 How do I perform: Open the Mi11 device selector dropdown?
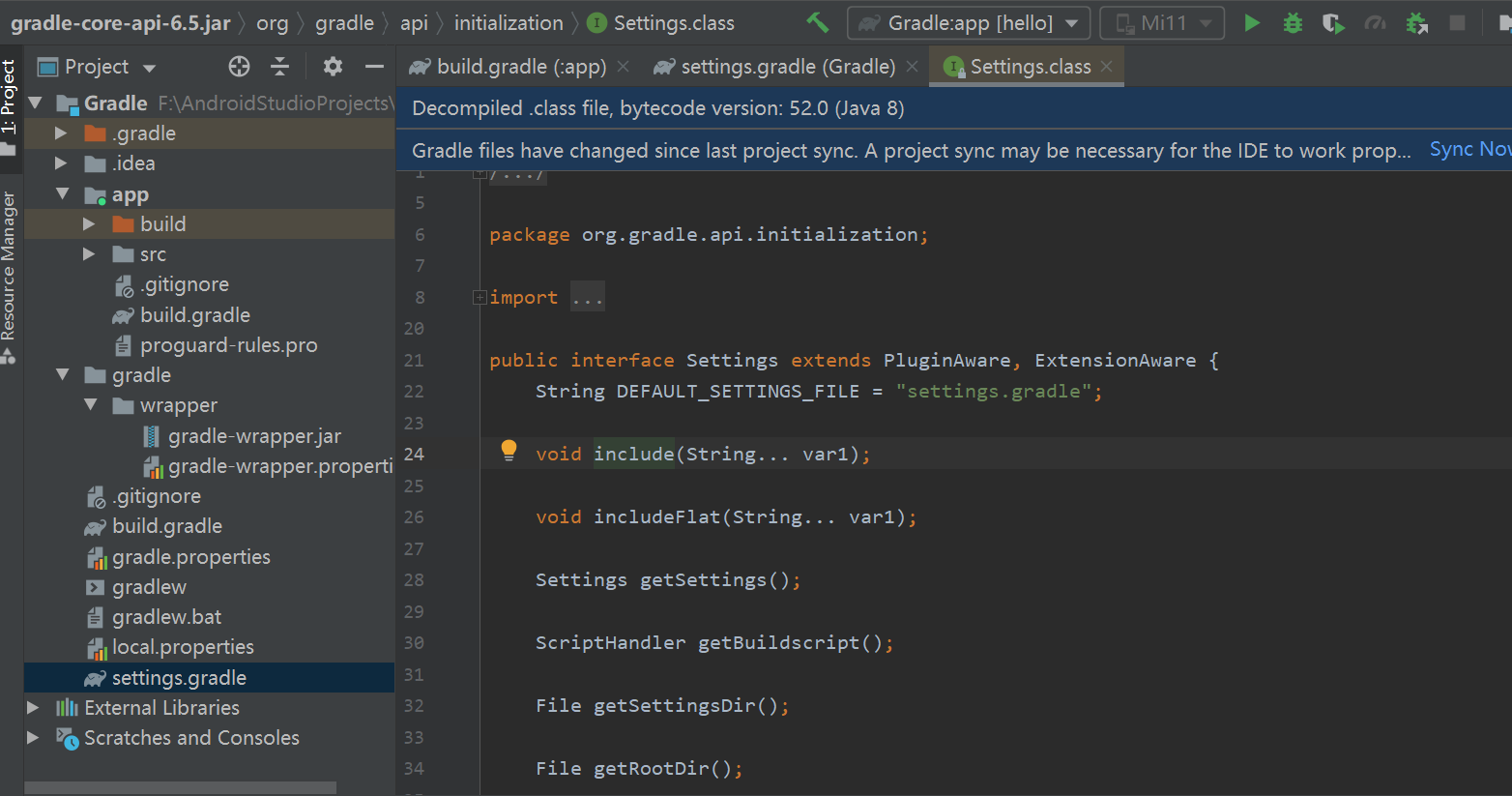coord(1162,22)
